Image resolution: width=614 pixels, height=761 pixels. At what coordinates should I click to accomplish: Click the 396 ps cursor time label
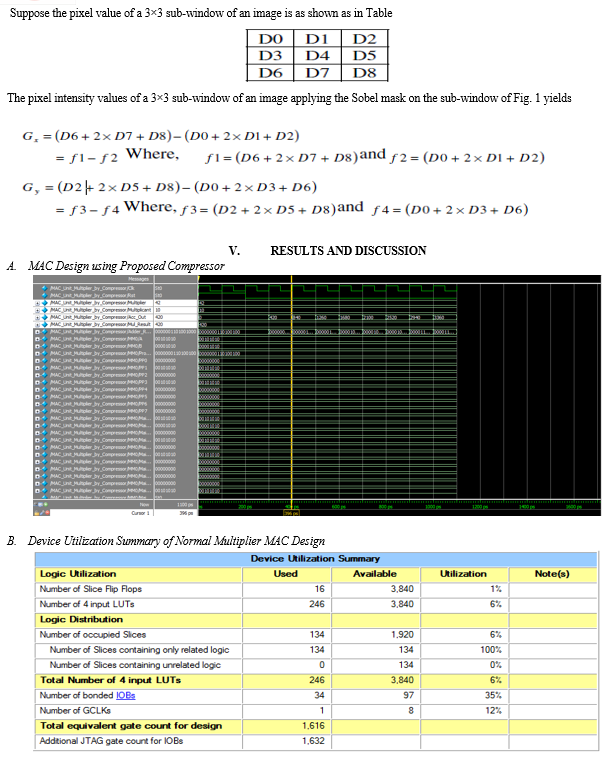(x=291, y=513)
